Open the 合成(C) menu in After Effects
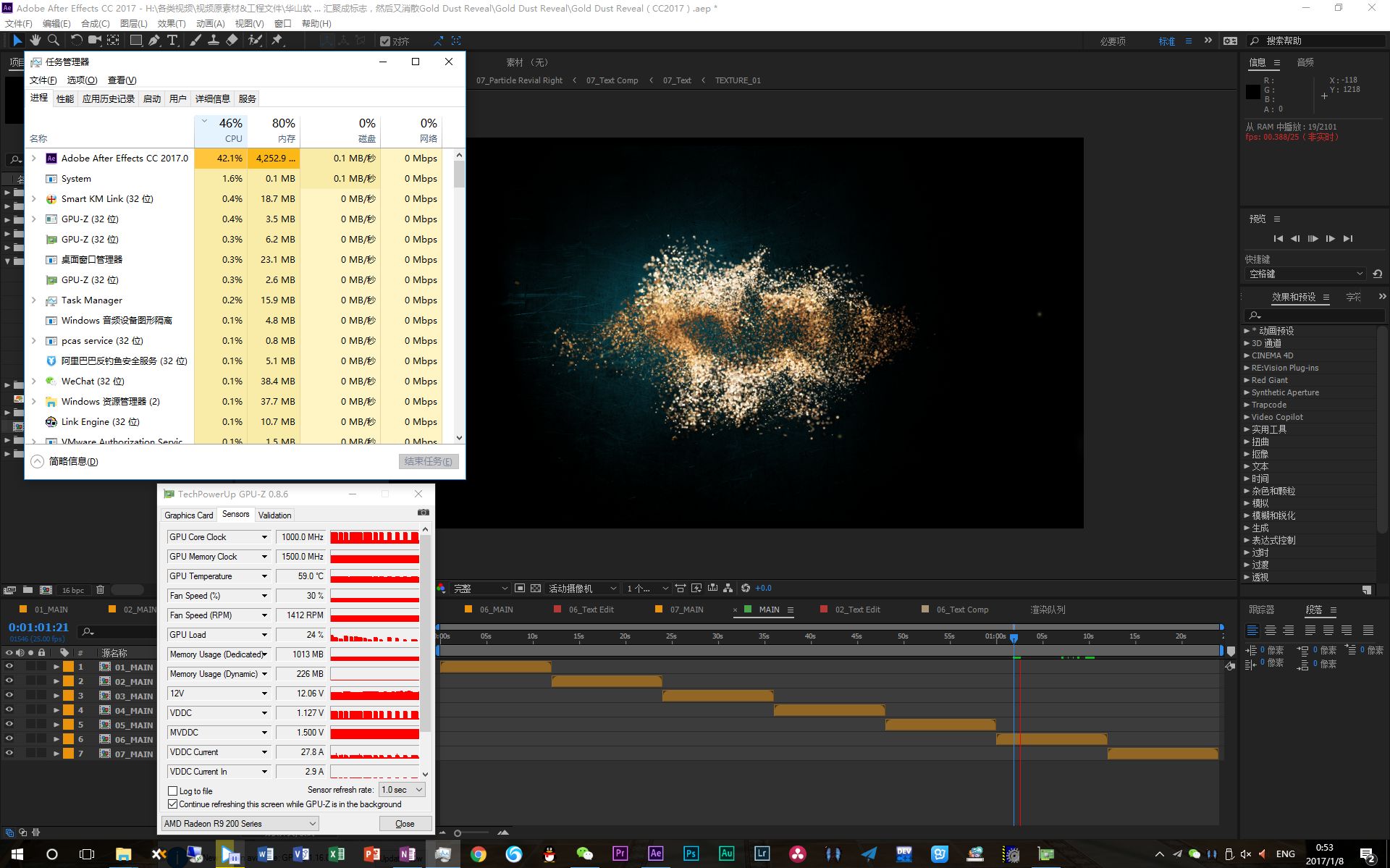Screen dimensions: 1390x868 95,23
